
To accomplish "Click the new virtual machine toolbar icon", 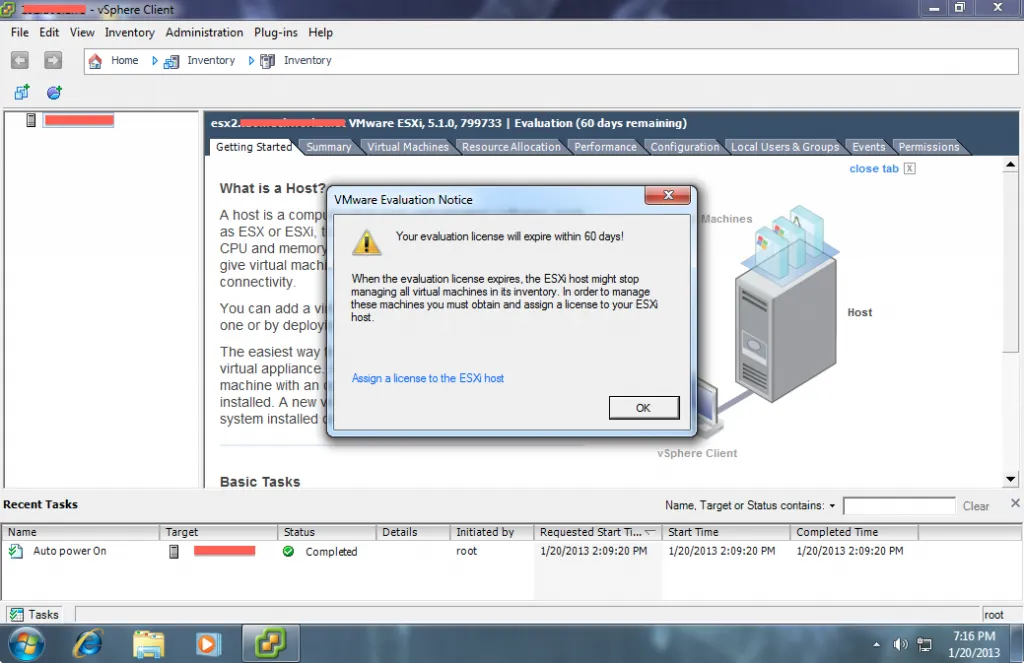I will [x=22, y=93].
